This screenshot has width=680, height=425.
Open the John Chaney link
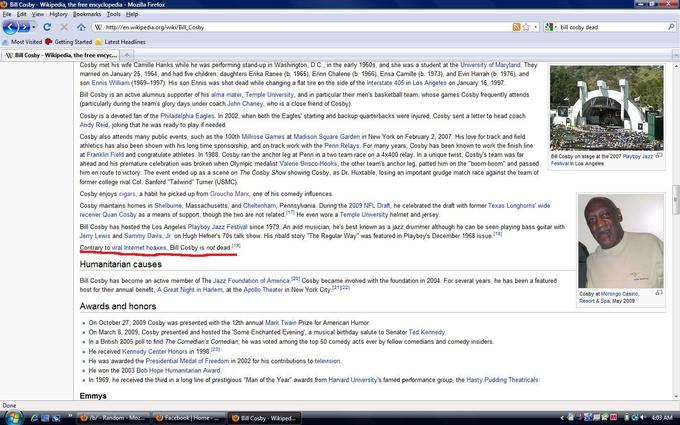pyautogui.click(x=245, y=104)
